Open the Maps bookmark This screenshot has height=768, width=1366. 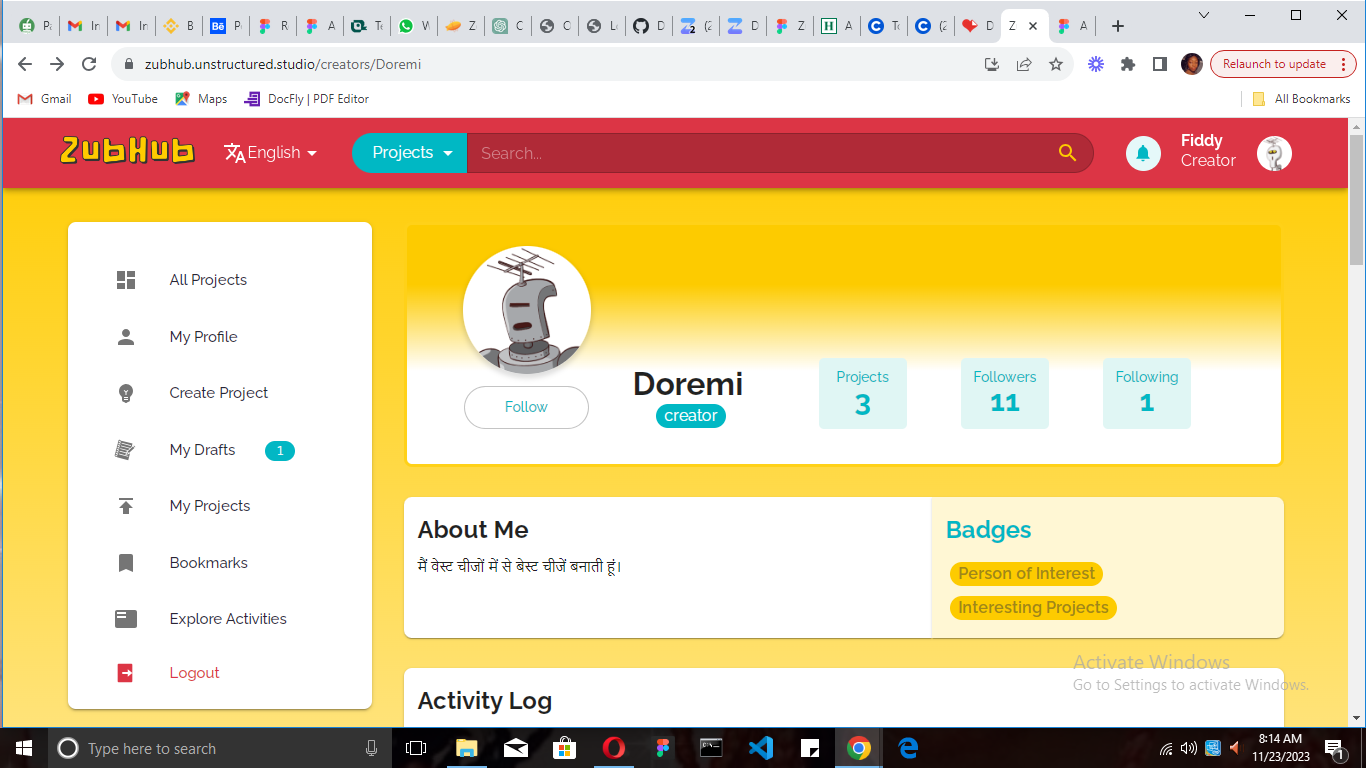[x=201, y=99]
